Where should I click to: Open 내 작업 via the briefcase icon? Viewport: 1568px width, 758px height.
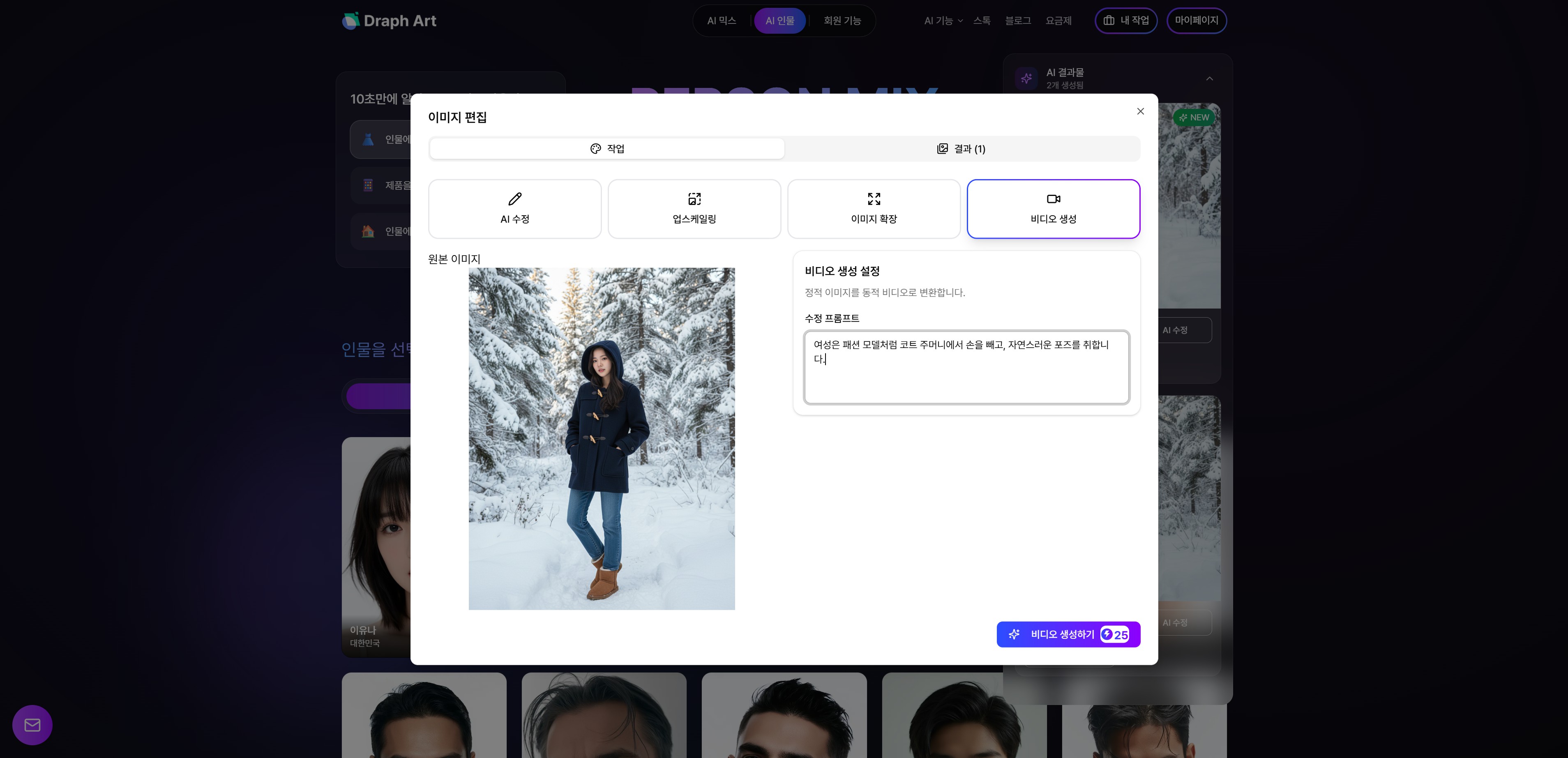(x=1109, y=20)
